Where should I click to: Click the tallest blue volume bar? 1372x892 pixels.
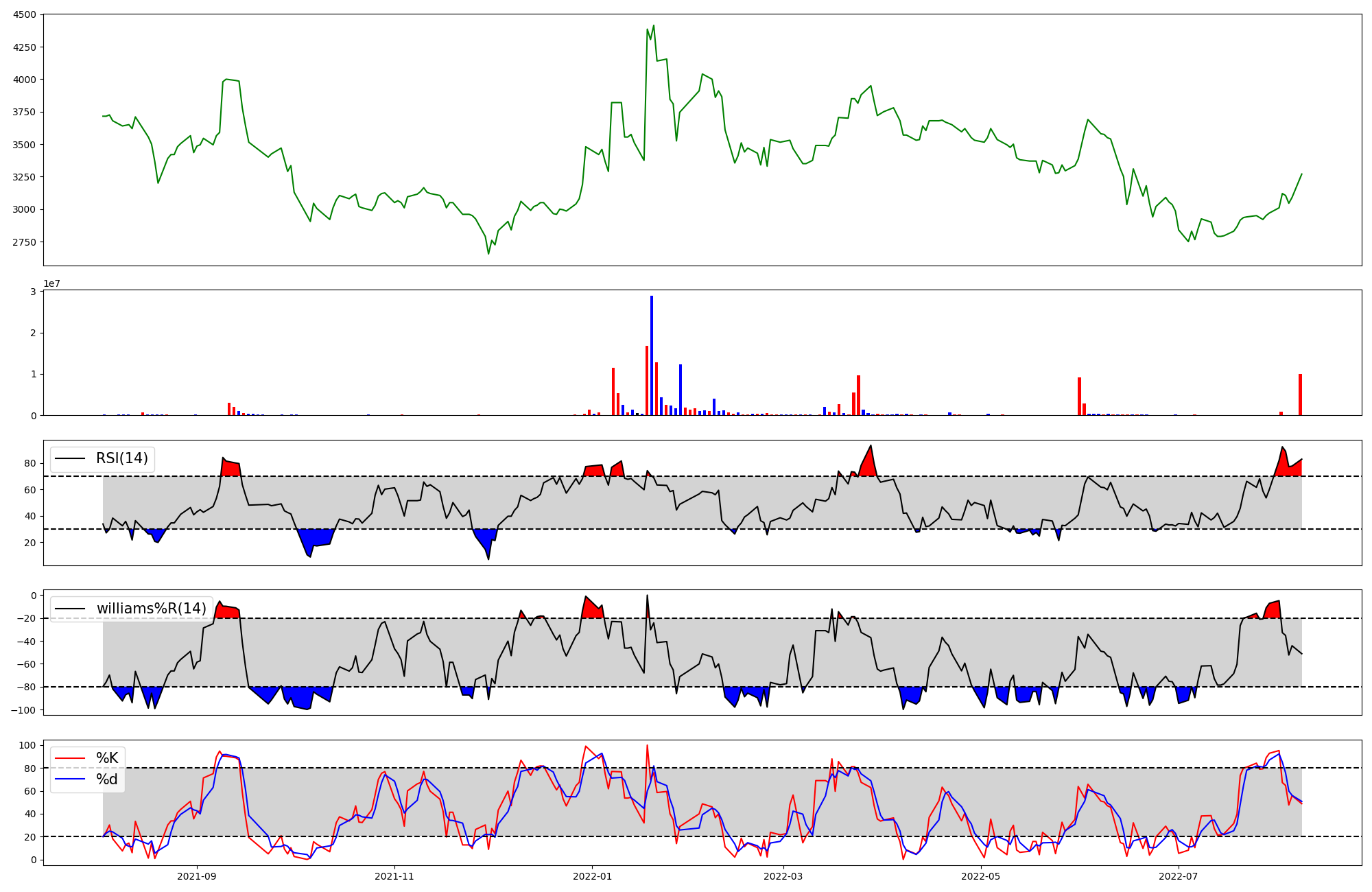tap(652, 355)
